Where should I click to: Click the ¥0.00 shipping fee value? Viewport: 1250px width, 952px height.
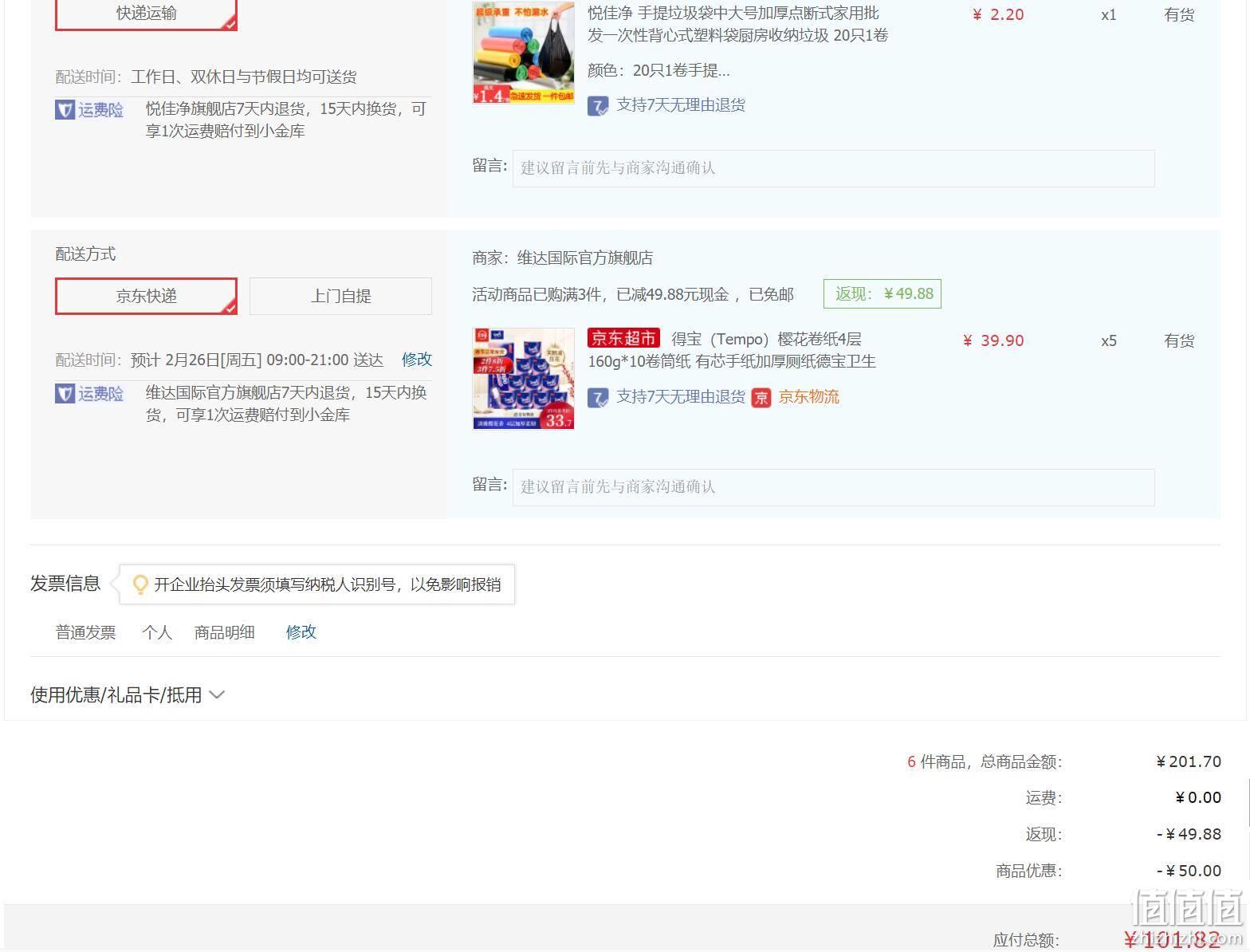point(1198,798)
